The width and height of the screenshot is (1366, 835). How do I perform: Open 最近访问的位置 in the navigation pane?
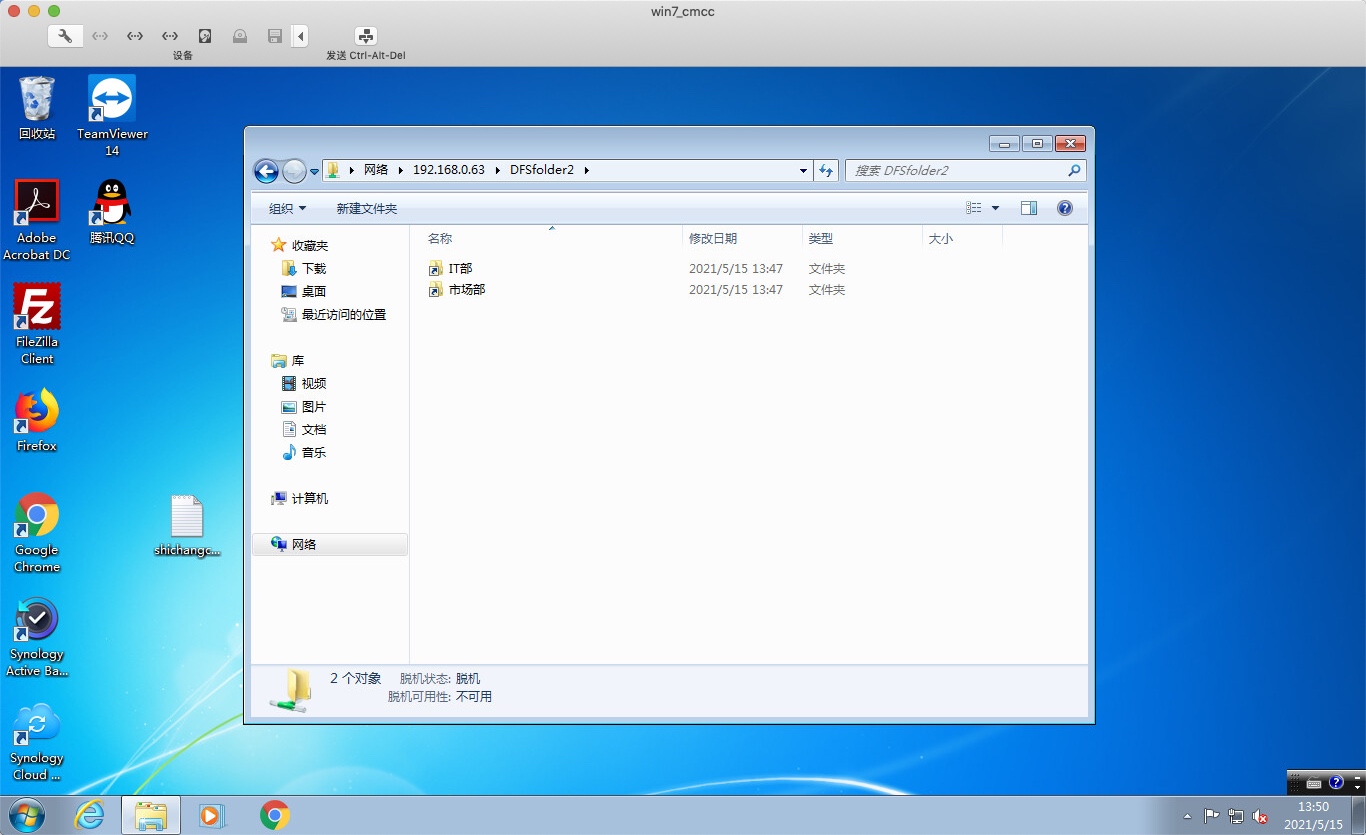click(343, 314)
